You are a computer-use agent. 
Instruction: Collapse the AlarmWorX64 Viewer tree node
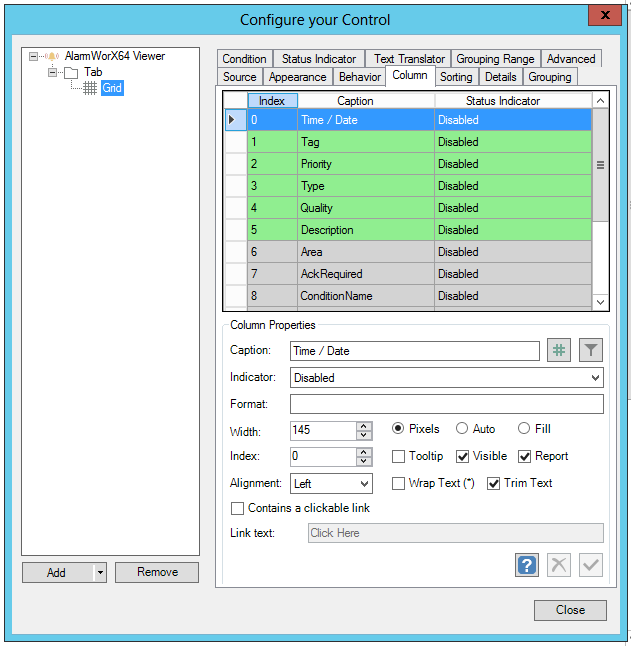[x=33, y=56]
